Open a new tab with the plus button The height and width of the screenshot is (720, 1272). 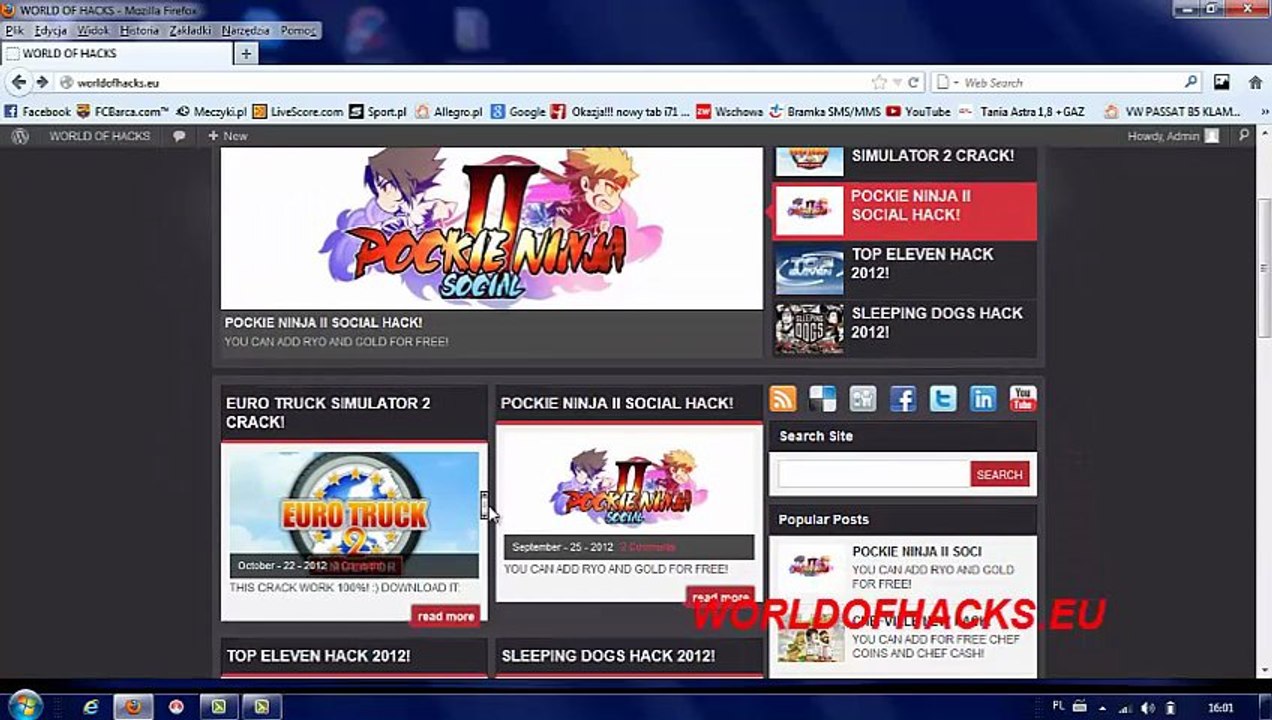(x=246, y=53)
